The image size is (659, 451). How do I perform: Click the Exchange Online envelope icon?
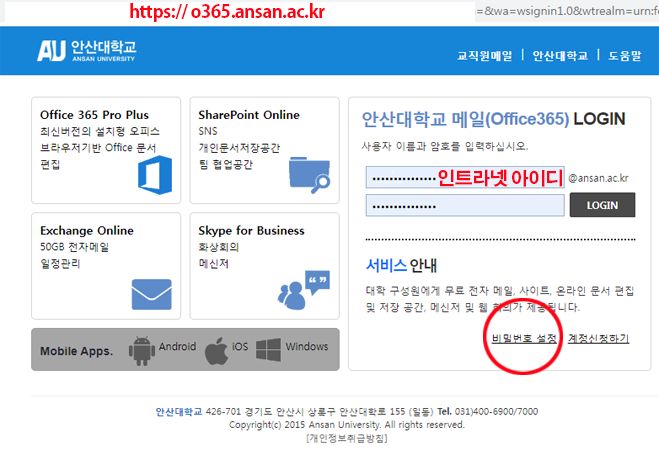[151, 294]
